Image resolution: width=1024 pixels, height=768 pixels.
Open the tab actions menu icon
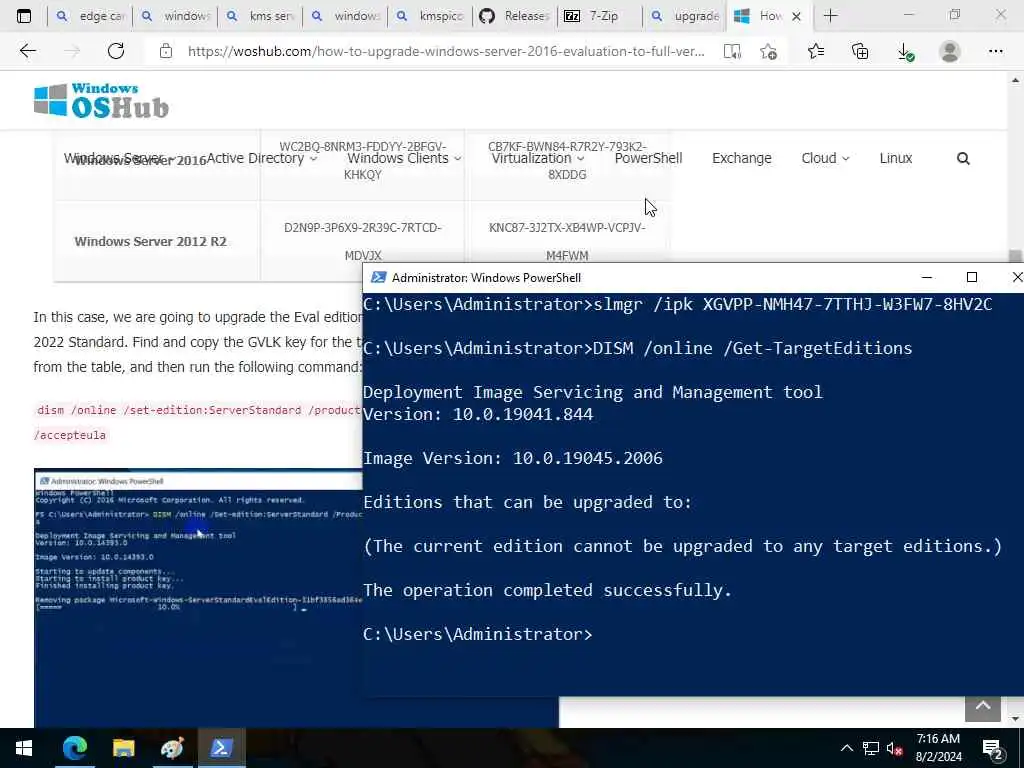(x=24, y=16)
